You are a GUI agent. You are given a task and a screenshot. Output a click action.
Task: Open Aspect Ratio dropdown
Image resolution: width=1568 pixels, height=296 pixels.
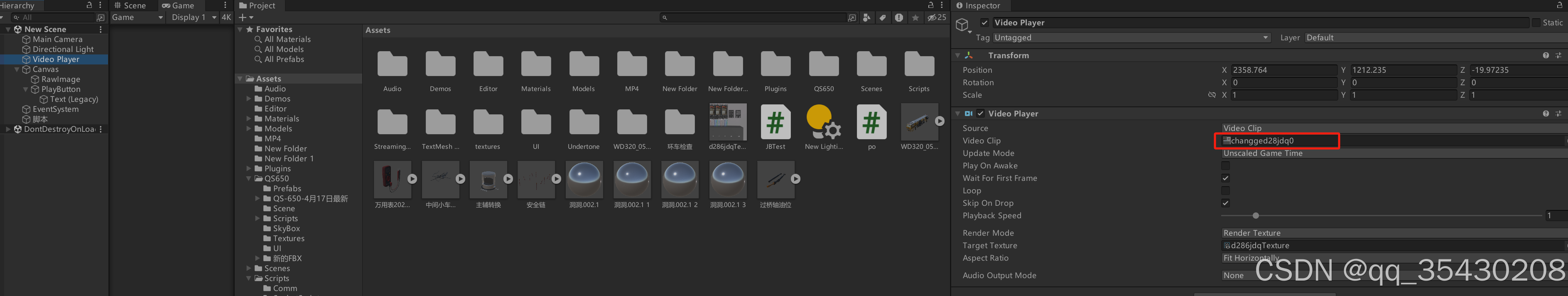tap(1394, 258)
